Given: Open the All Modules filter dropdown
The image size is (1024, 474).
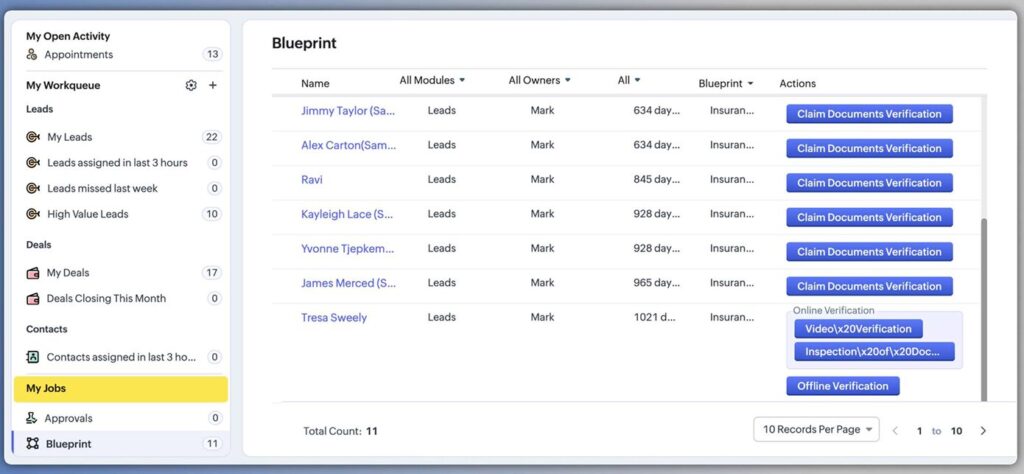Looking at the screenshot, I should point(432,80).
